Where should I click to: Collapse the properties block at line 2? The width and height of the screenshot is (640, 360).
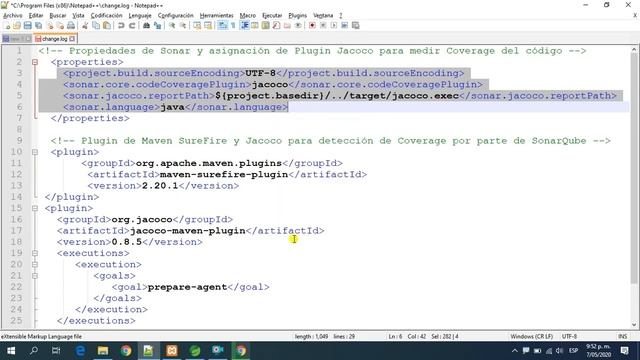point(35,62)
